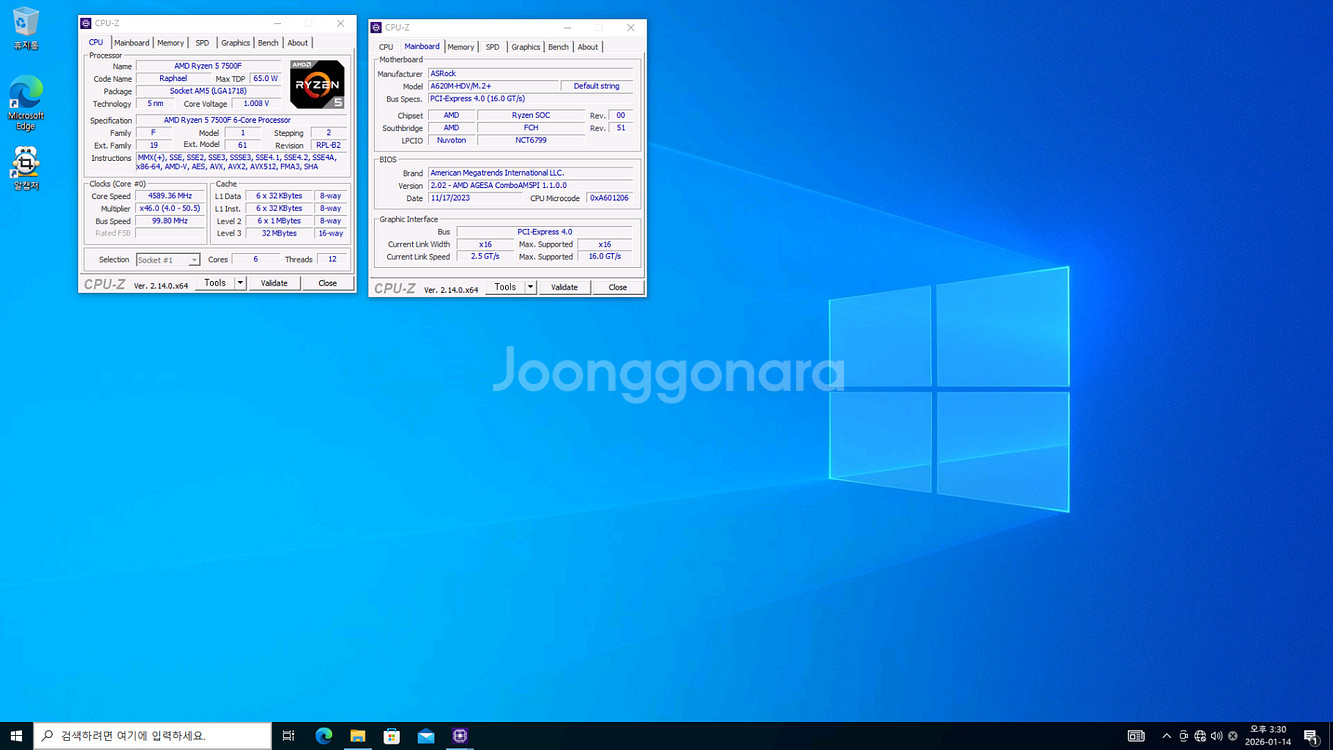Expand hidden icons in system tray
1333x750 pixels.
pos(1166,735)
